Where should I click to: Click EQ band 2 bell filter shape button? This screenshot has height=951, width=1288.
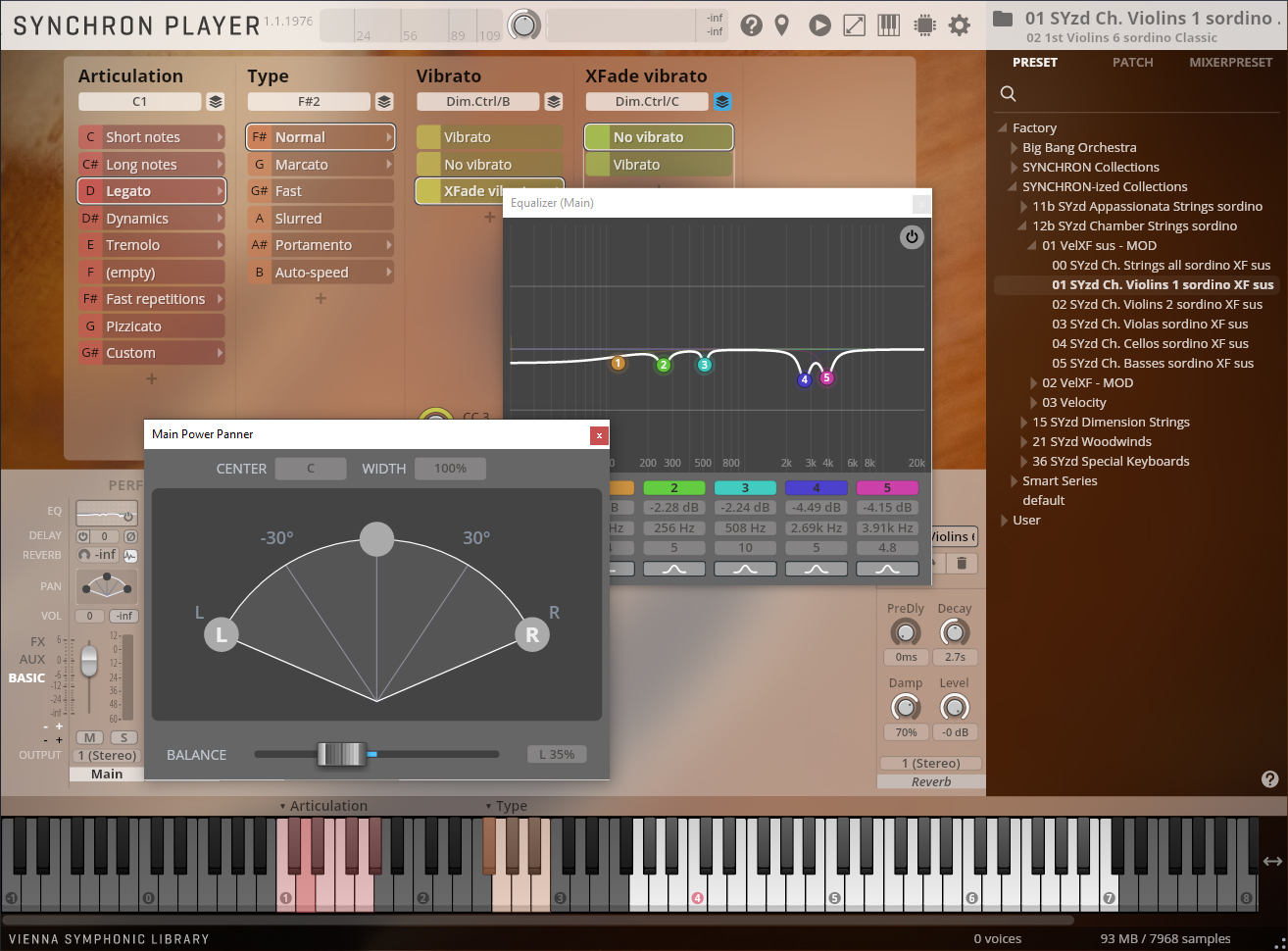tap(674, 569)
